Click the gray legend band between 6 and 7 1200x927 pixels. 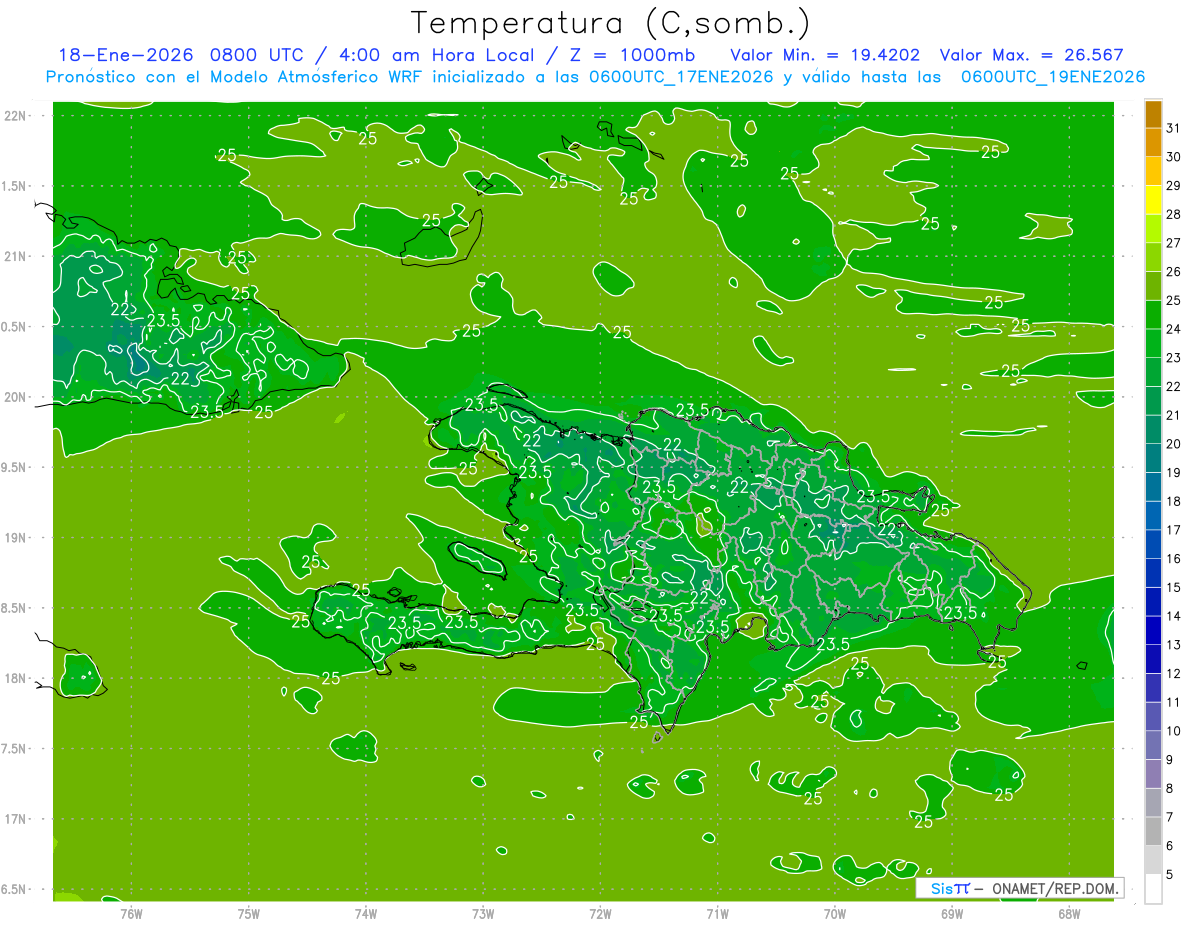pyautogui.click(x=1153, y=831)
